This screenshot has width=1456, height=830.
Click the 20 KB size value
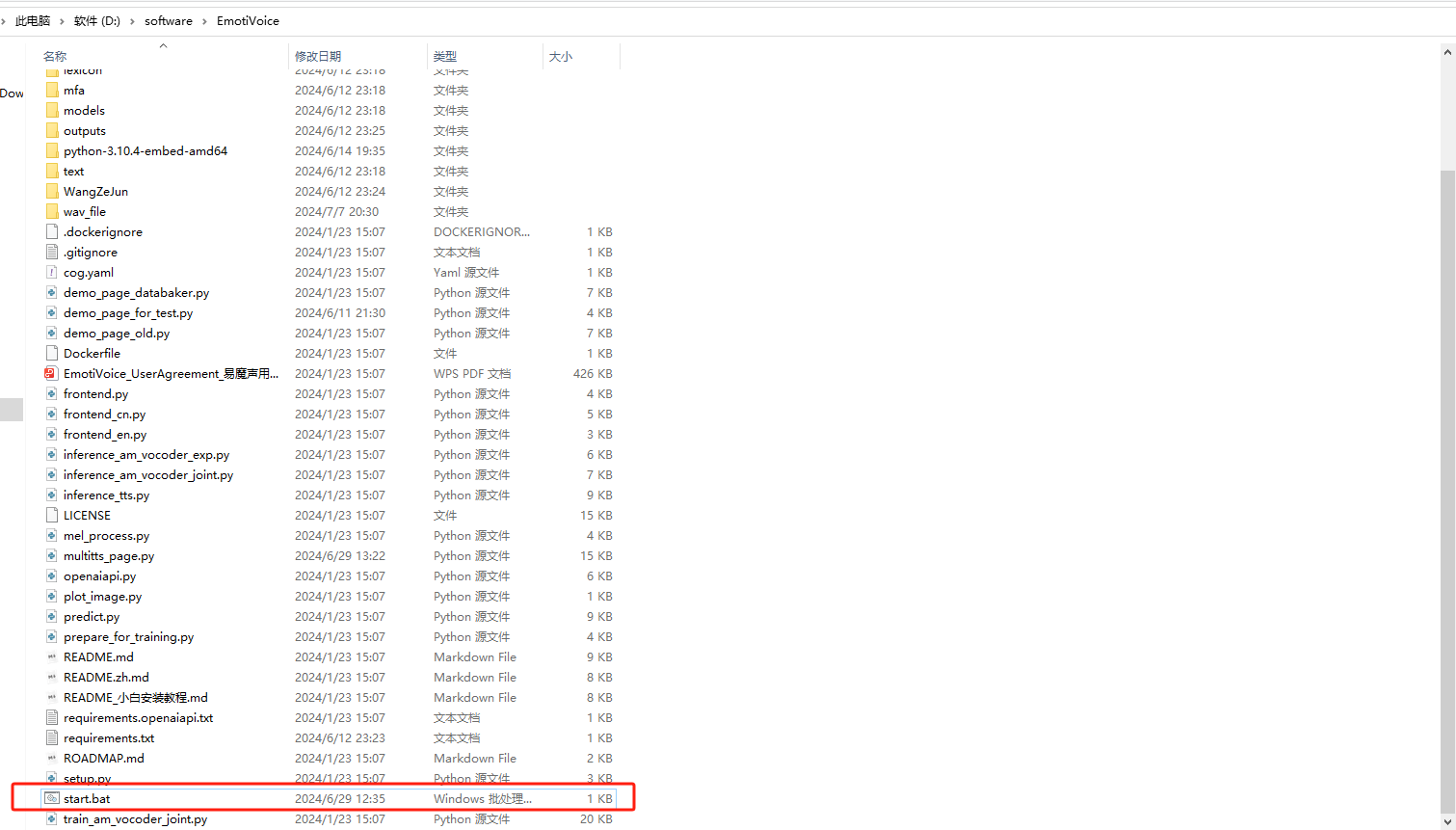596,819
